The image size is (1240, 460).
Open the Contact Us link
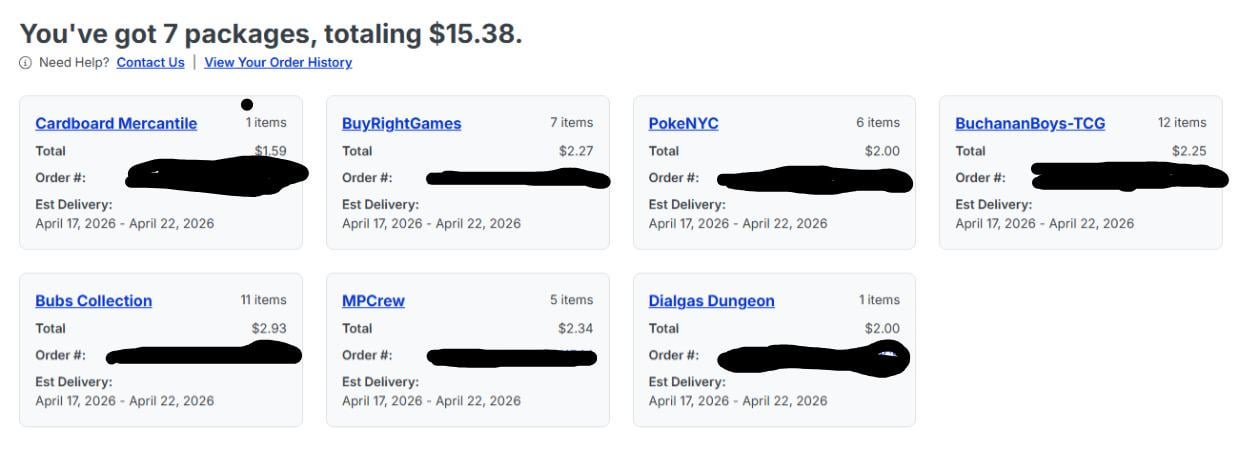pyautogui.click(x=150, y=62)
